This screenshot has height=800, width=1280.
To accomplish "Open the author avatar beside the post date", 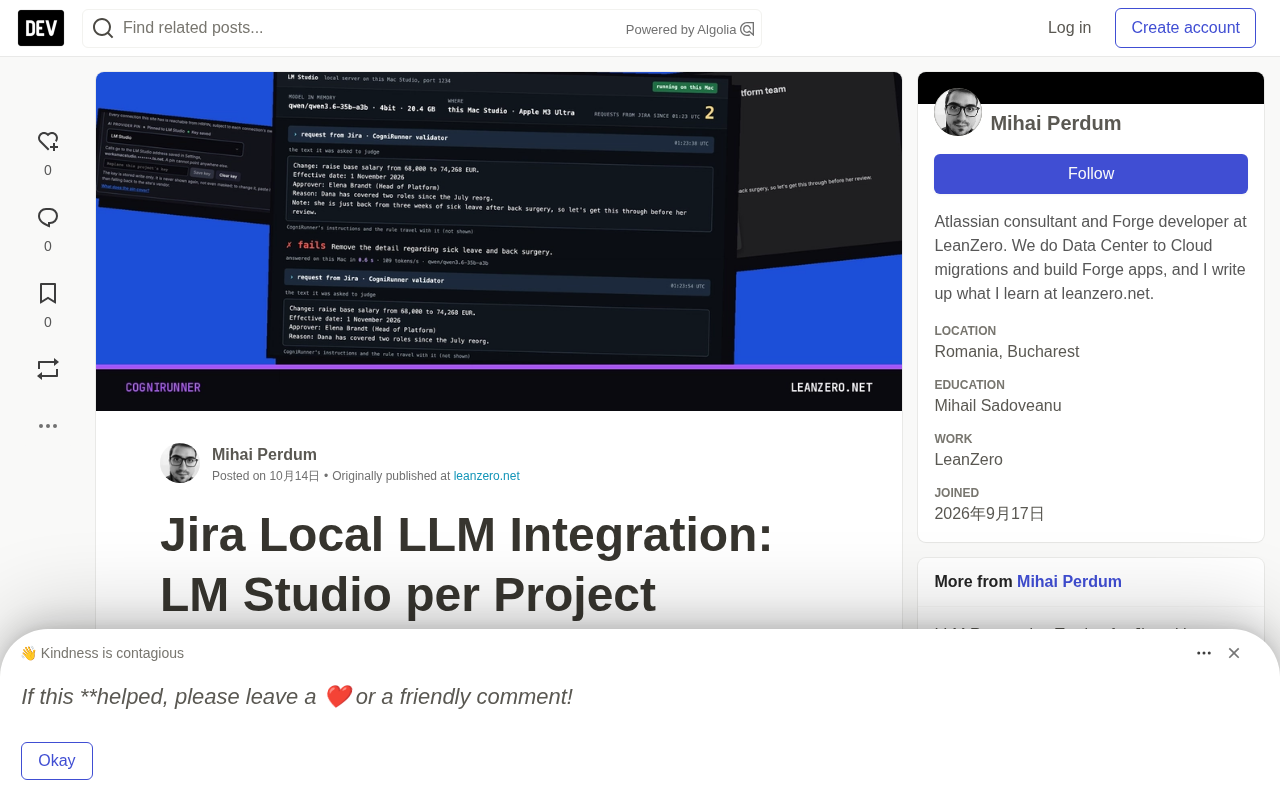I will tap(180, 463).
